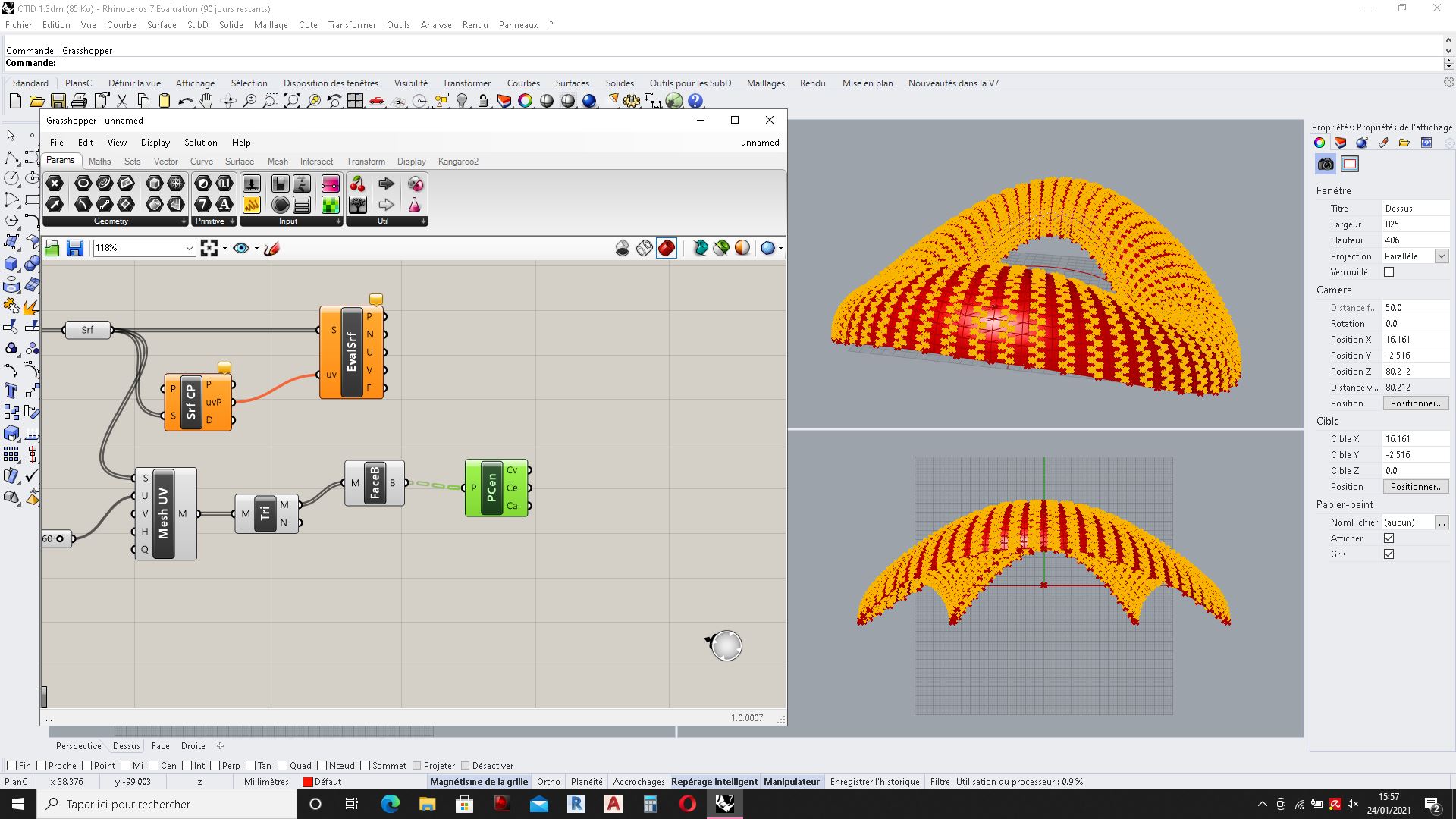This screenshot has width=1456, height=819.
Task: Click the Undo arrow icon
Action: pos(185,101)
